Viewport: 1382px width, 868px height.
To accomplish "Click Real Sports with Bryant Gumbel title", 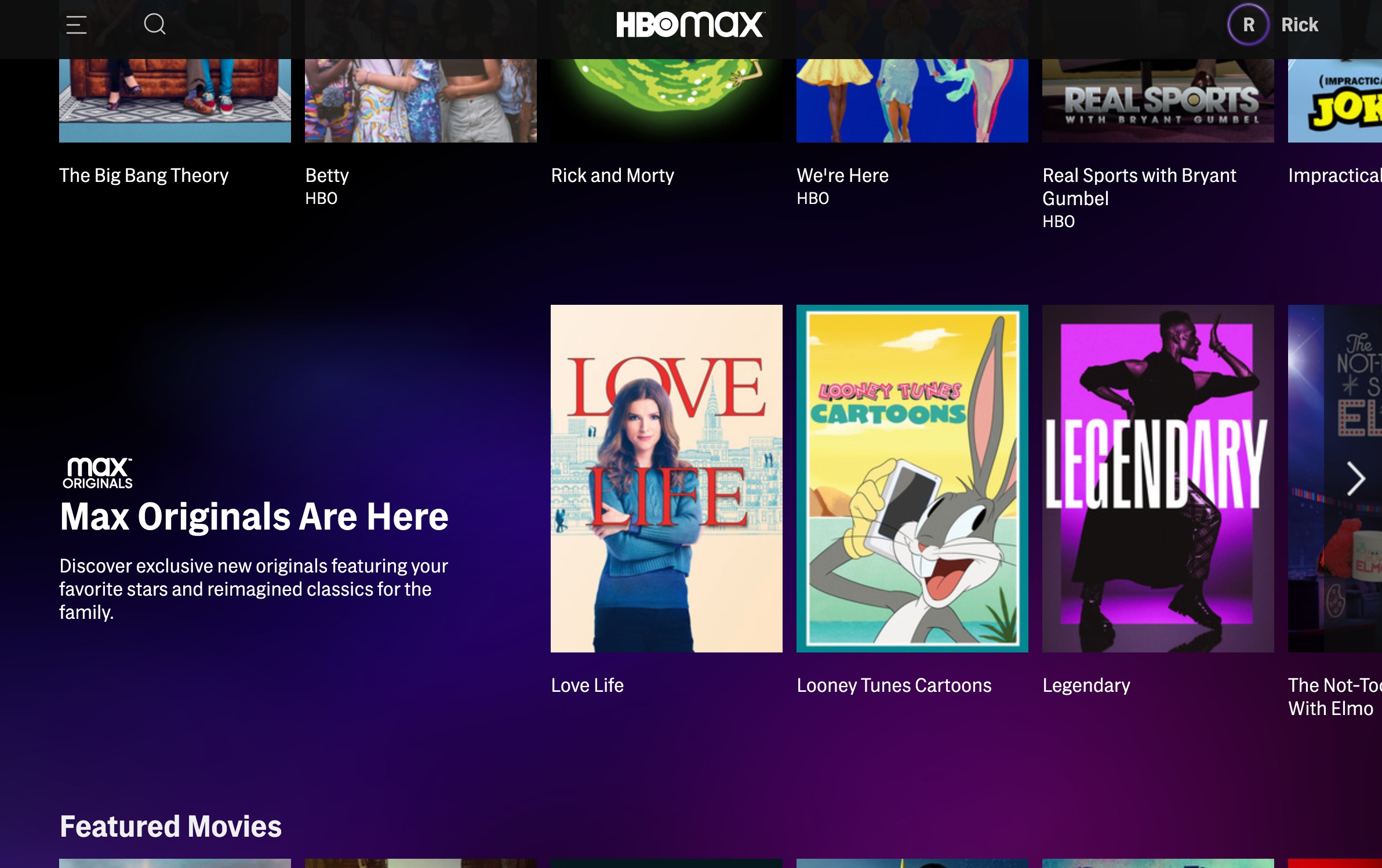I will click(x=1139, y=187).
